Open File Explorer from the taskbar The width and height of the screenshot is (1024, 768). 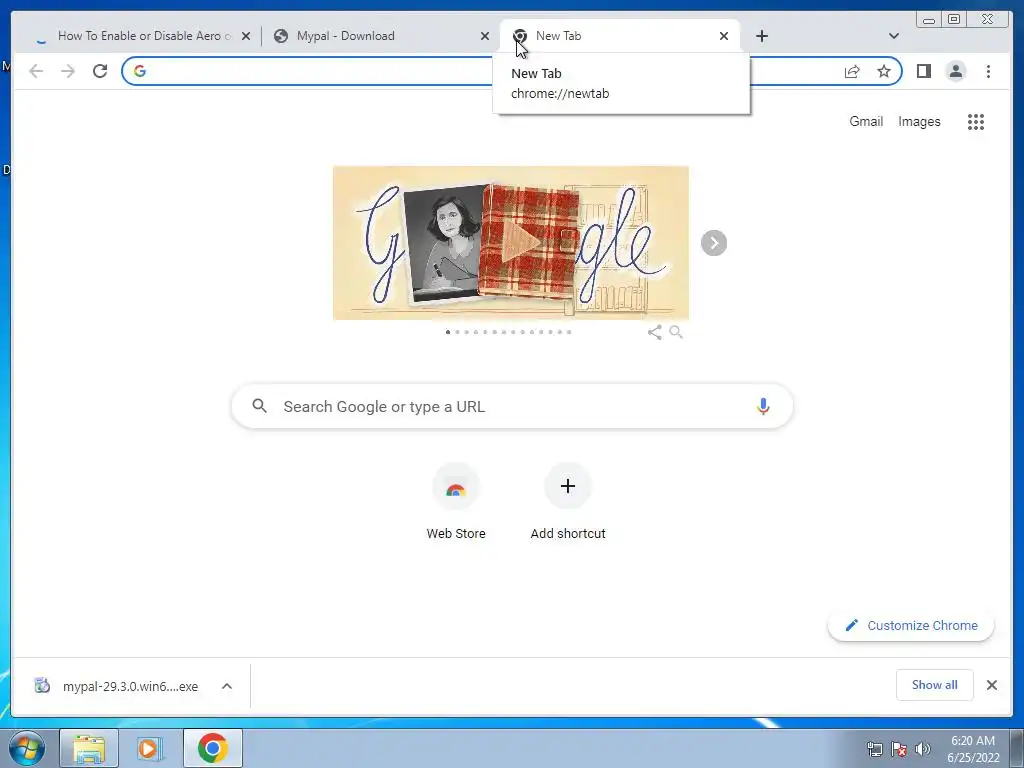point(89,748)
